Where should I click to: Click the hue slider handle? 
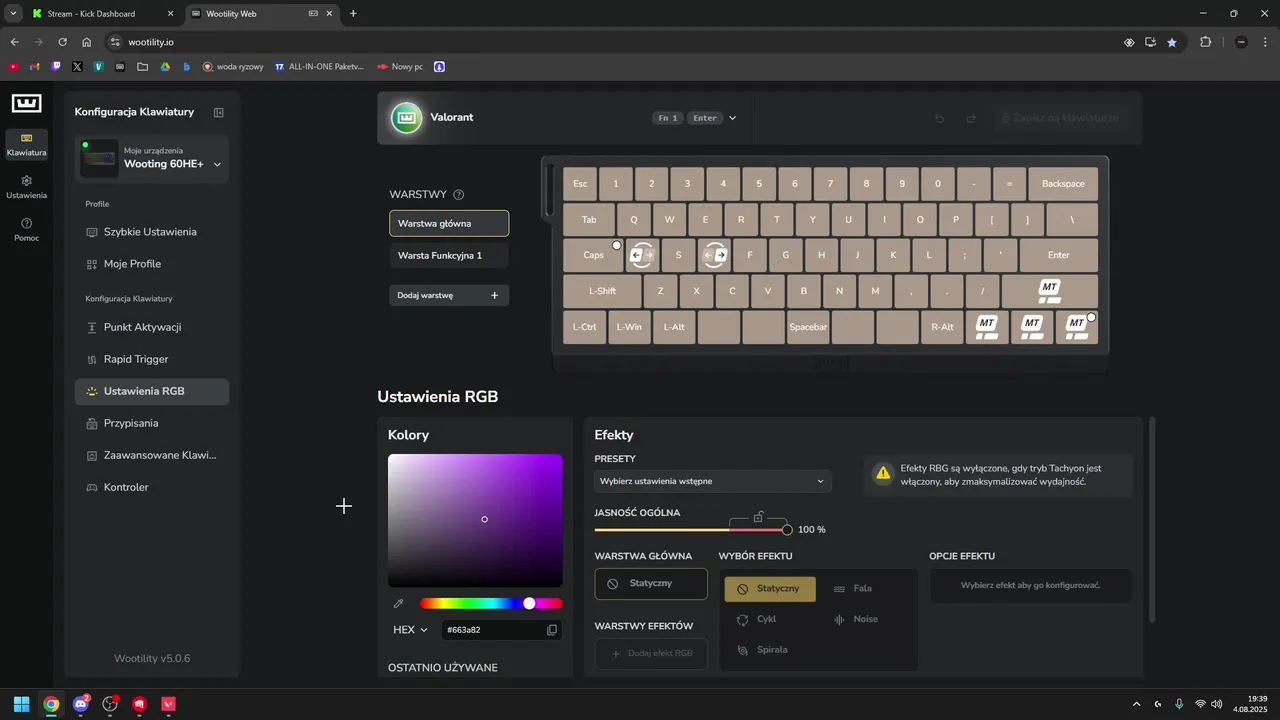[529, 603]
